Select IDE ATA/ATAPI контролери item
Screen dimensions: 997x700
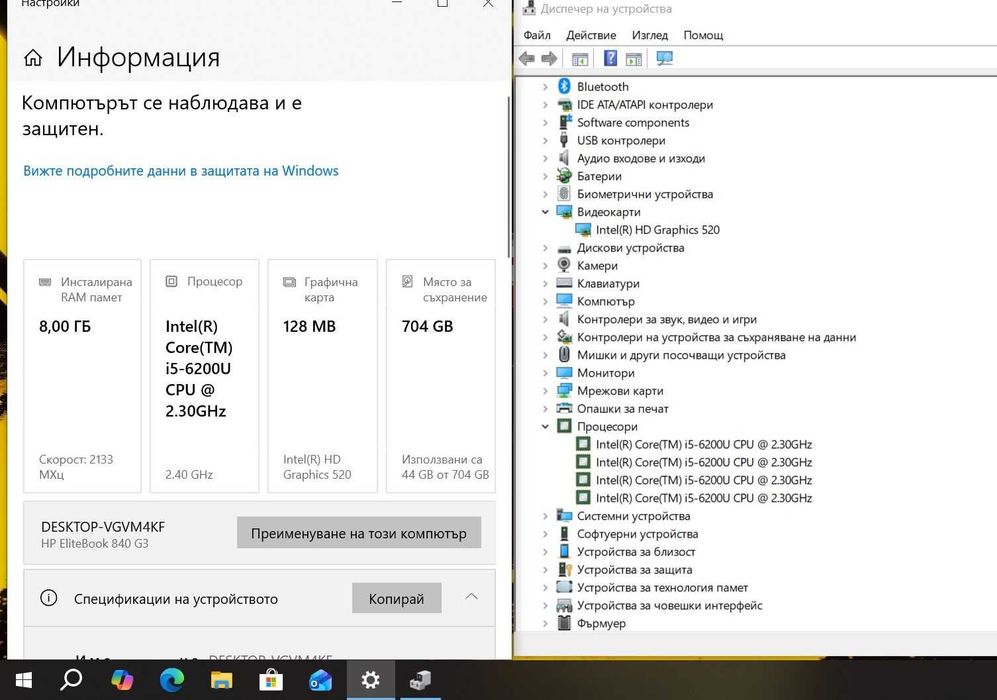645,104
